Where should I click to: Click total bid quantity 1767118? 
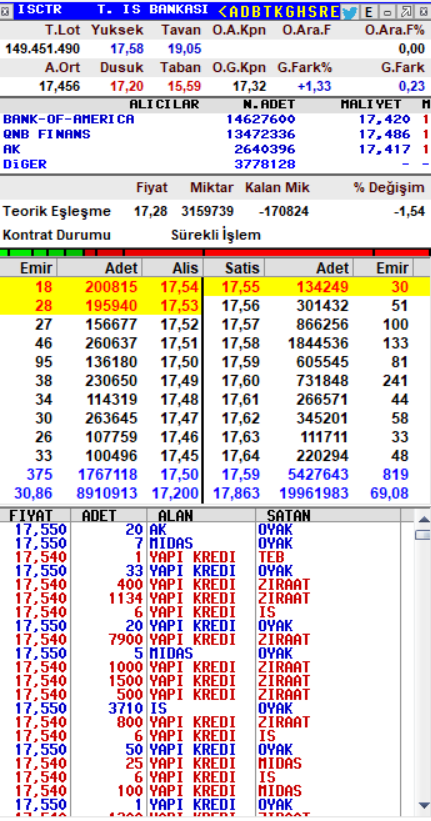[x=107, y=474]
